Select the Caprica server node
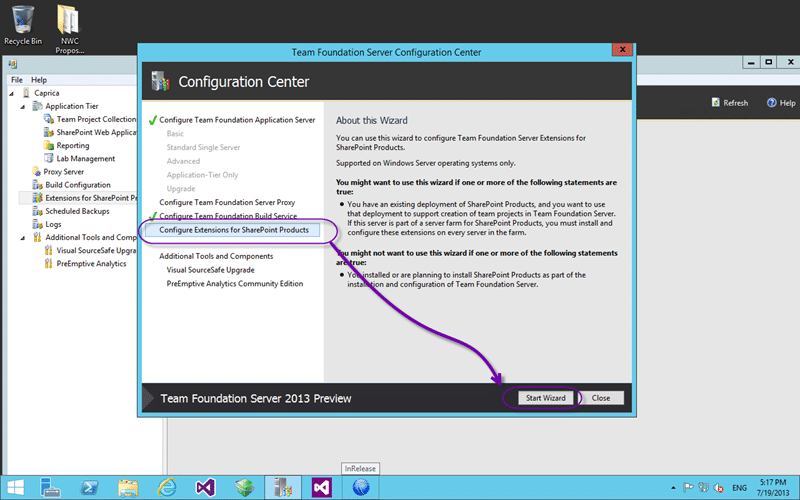Viewport: 800px width, 500px height. (46, 93)
